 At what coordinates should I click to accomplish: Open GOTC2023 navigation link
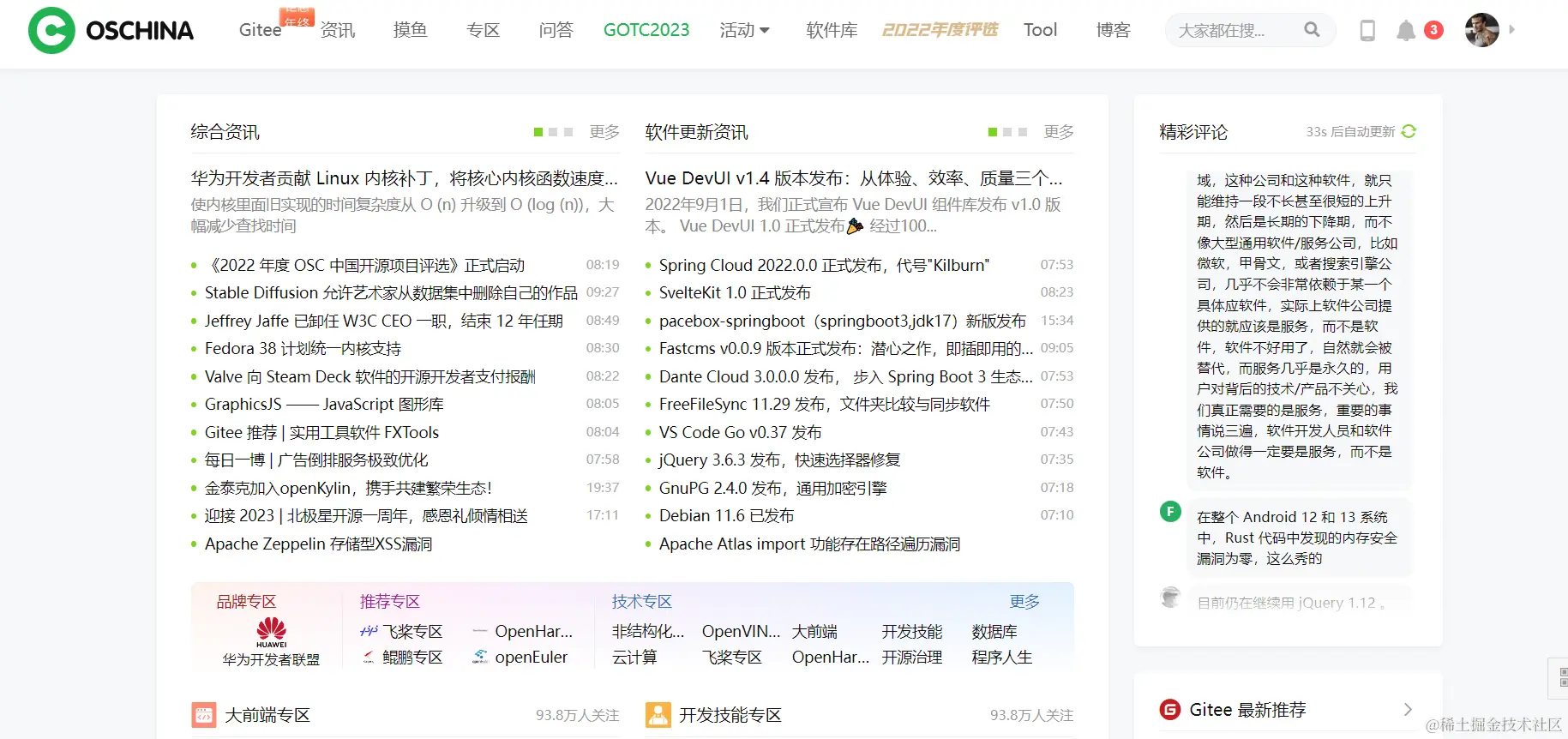[646, 30]
